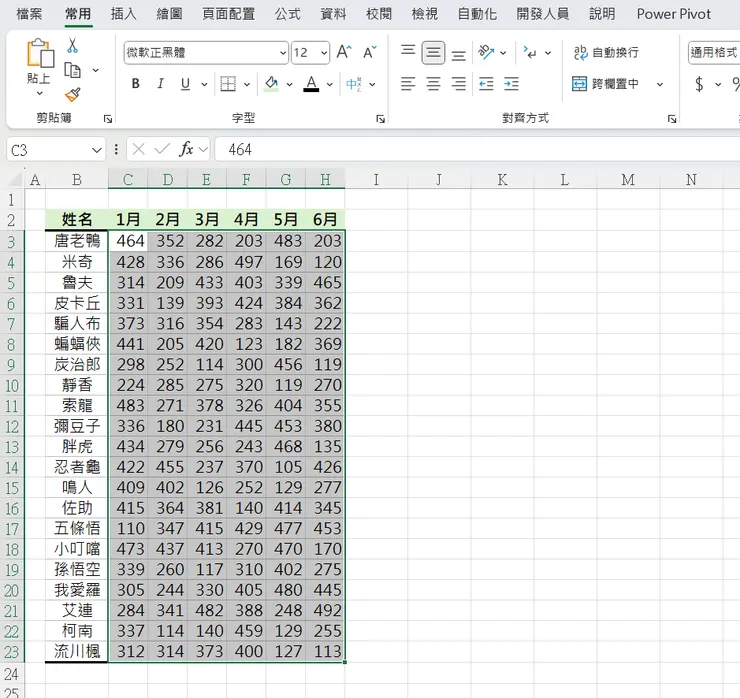The width and height of the screenshot is (740, 698).
Task: Apply font color A icon
Action: point(311,84)
